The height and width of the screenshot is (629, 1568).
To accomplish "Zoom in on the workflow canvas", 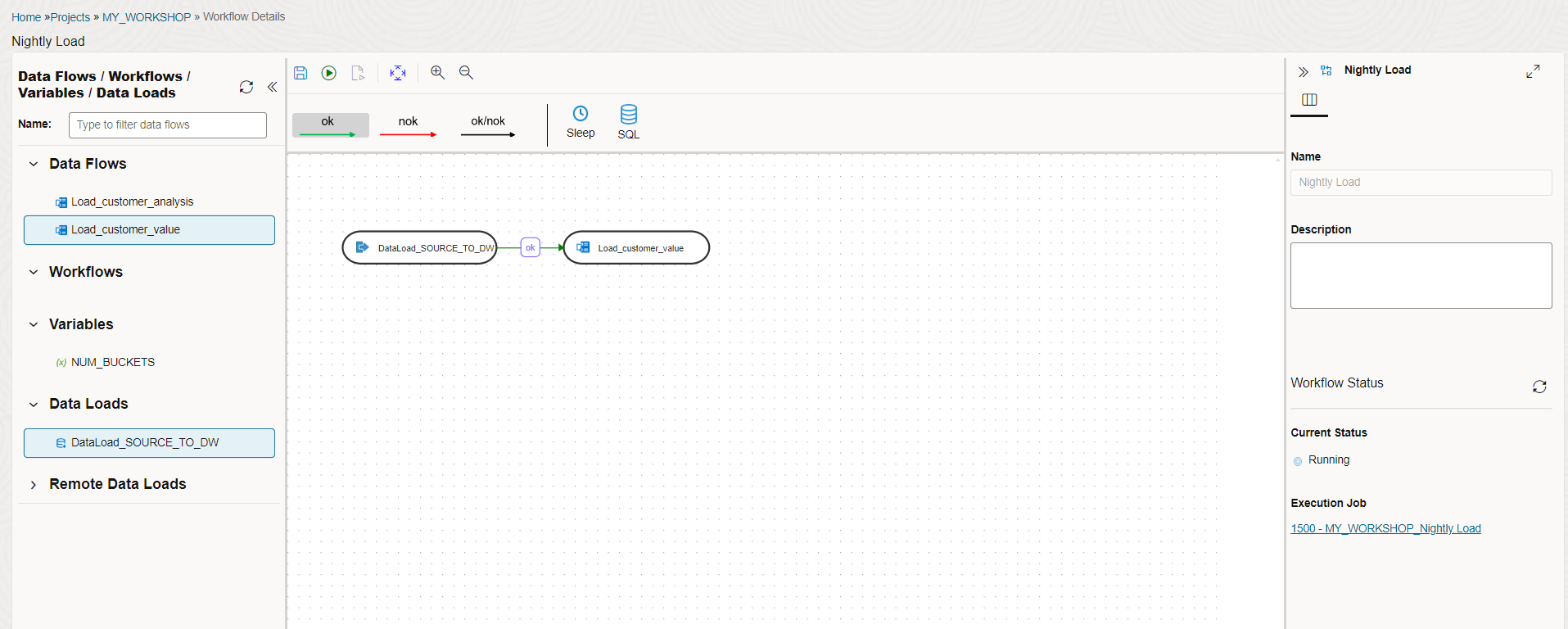I will tap(438, 73).
